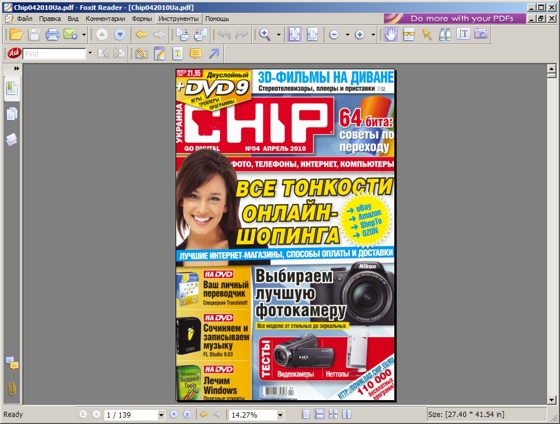560x424 pixels.
Task: Toggle continuous page layout mode
Action: pyautogui.click(x=320, y=414)
